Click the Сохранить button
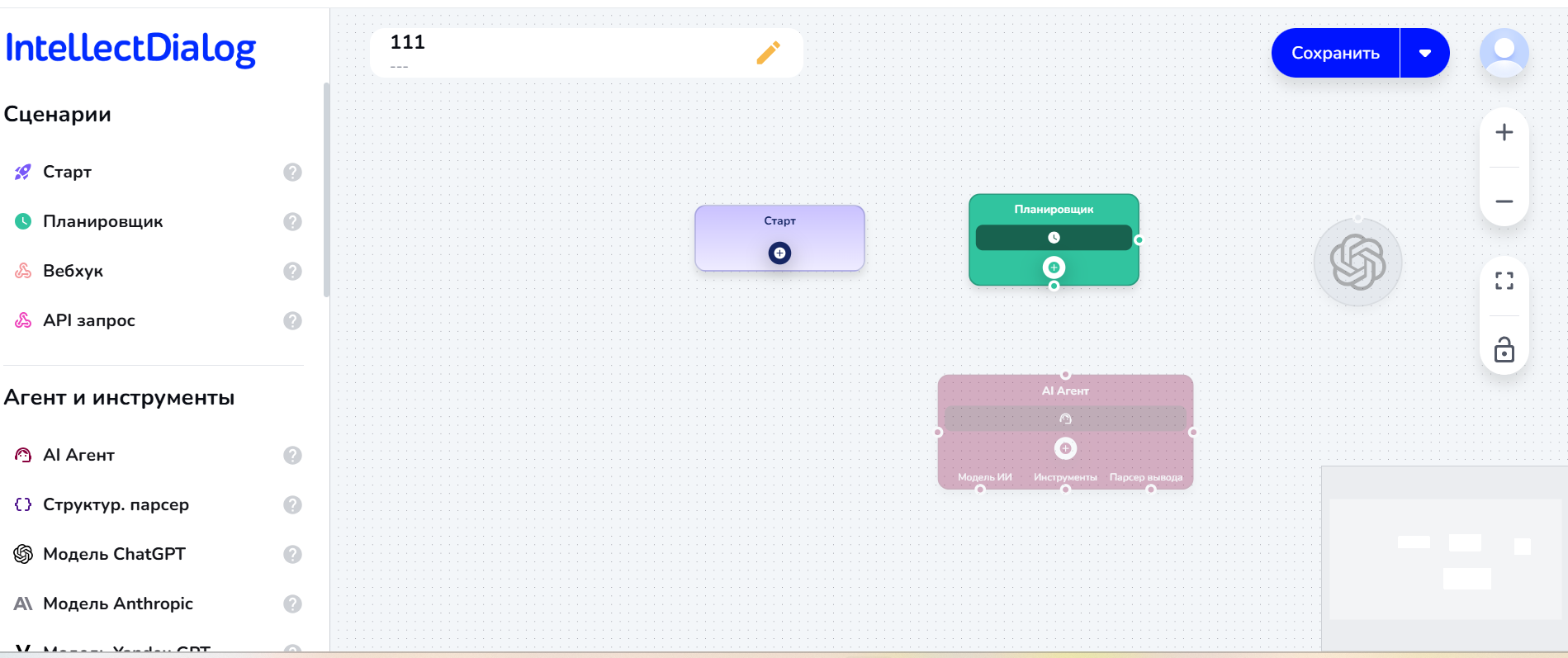This screenshot has width=1568, height=658. pos(1335,53)
